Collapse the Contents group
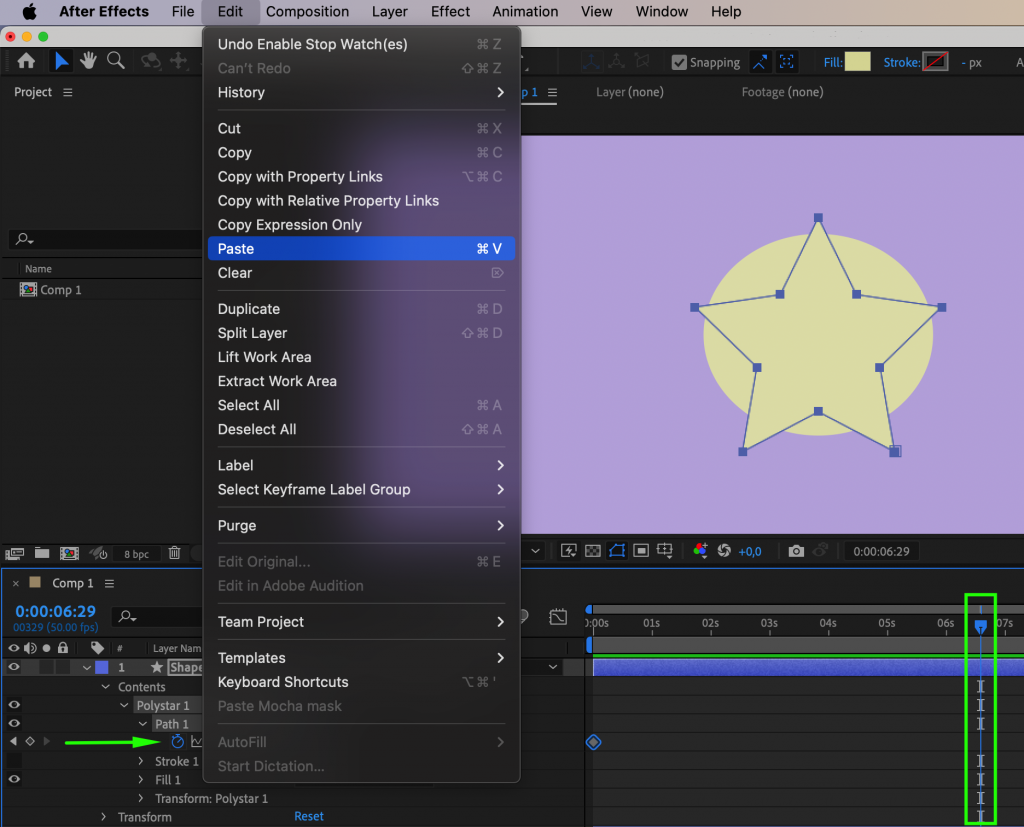The image size is (1024, 827). coord(105,687)
